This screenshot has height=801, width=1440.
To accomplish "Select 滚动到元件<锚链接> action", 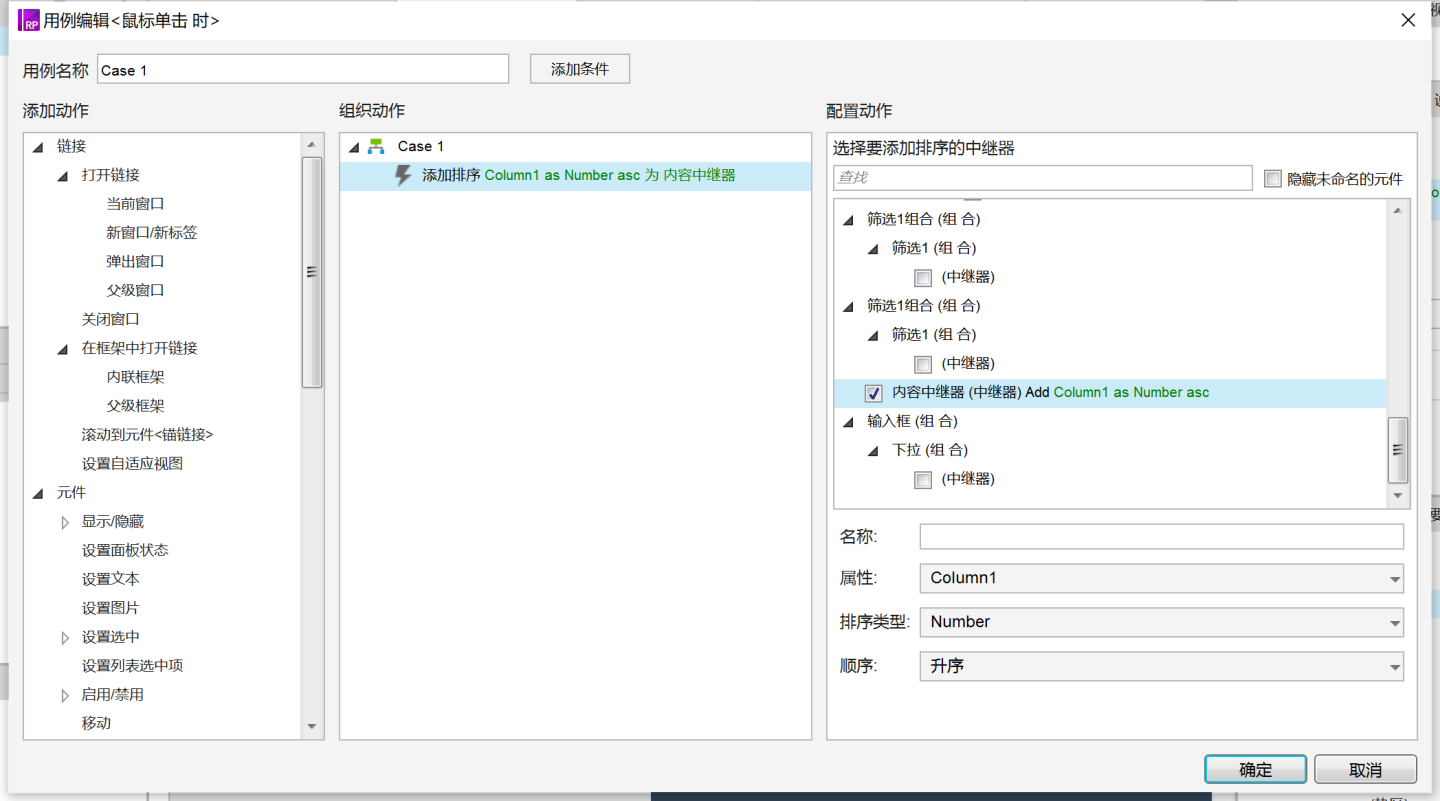I will (147, 435).
